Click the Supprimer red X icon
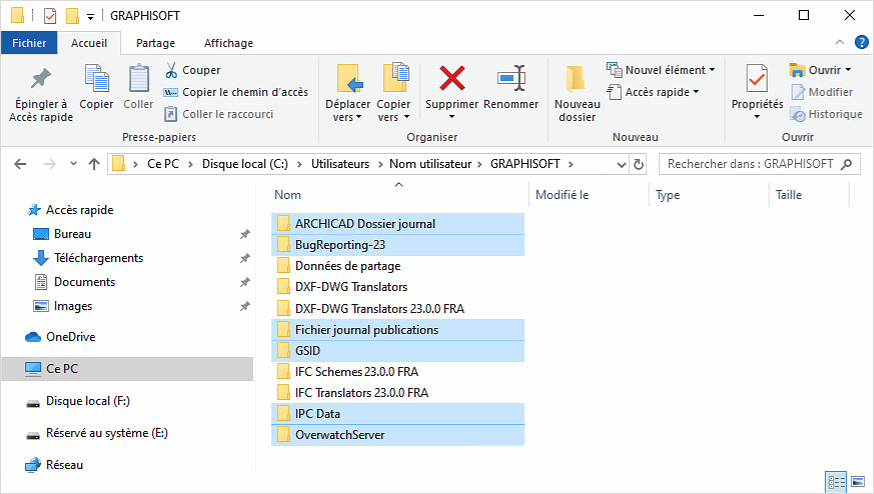This screenshot has height=494, width=874. point(452,78)
